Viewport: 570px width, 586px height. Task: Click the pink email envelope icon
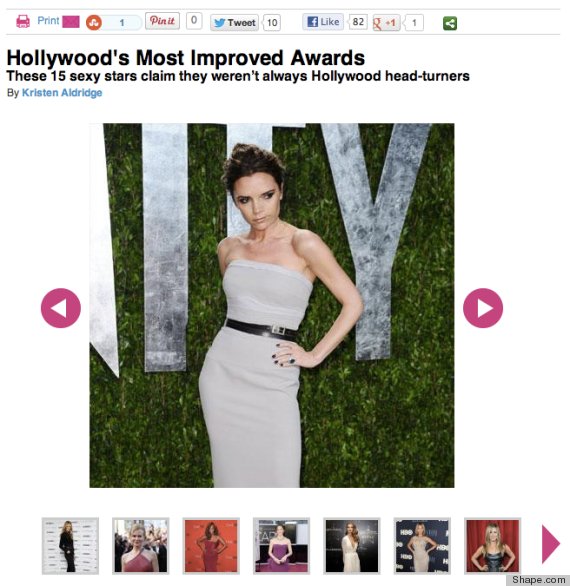(x=71, y=22)
